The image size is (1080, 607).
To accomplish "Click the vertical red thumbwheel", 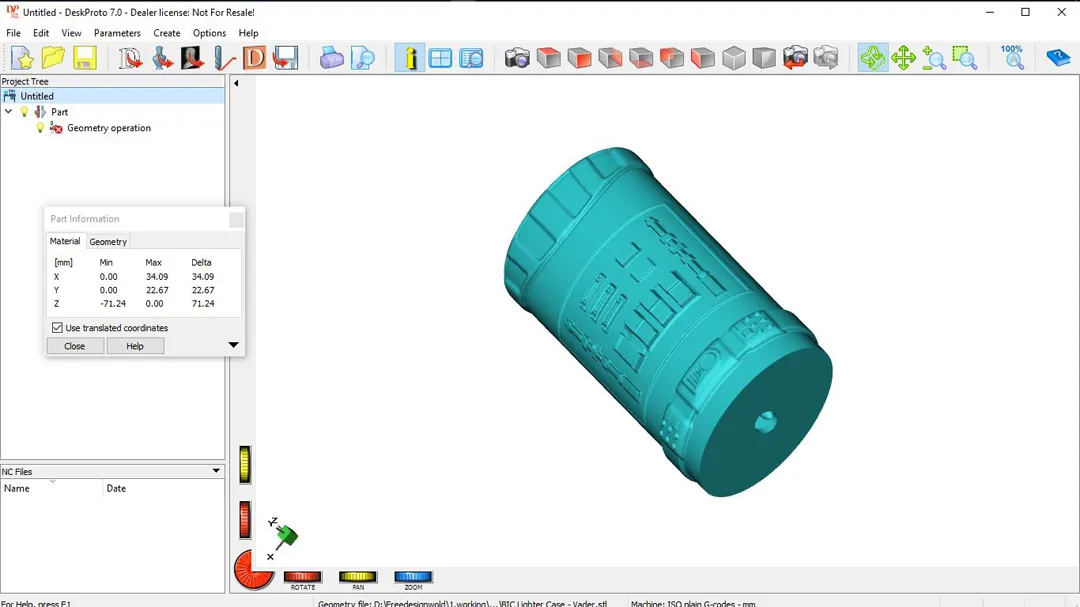I will point(245,519).
